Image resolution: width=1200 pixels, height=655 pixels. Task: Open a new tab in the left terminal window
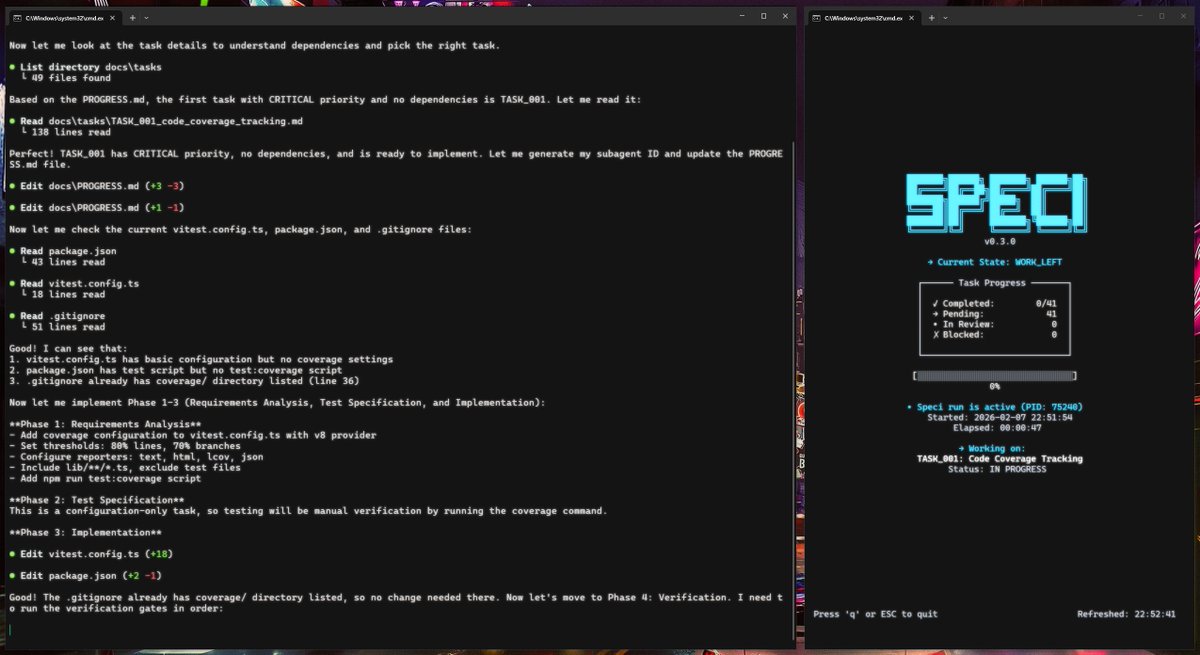pos(130,17)
